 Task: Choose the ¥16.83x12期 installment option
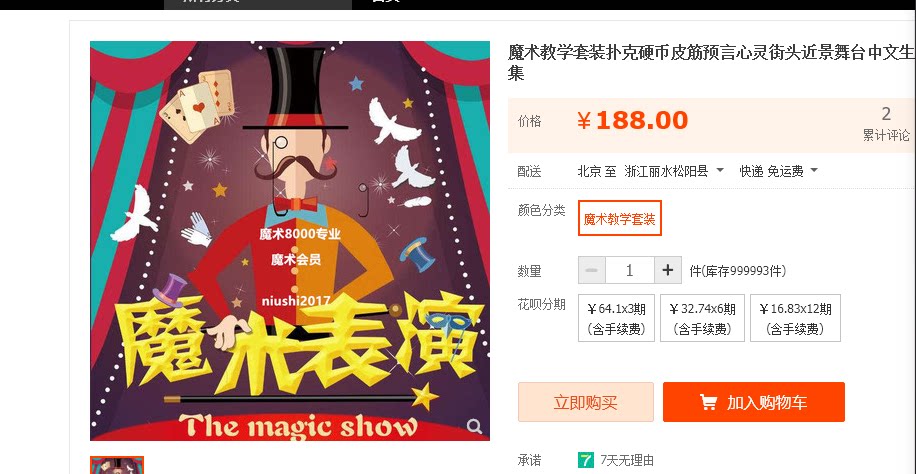tap(795, 318)
